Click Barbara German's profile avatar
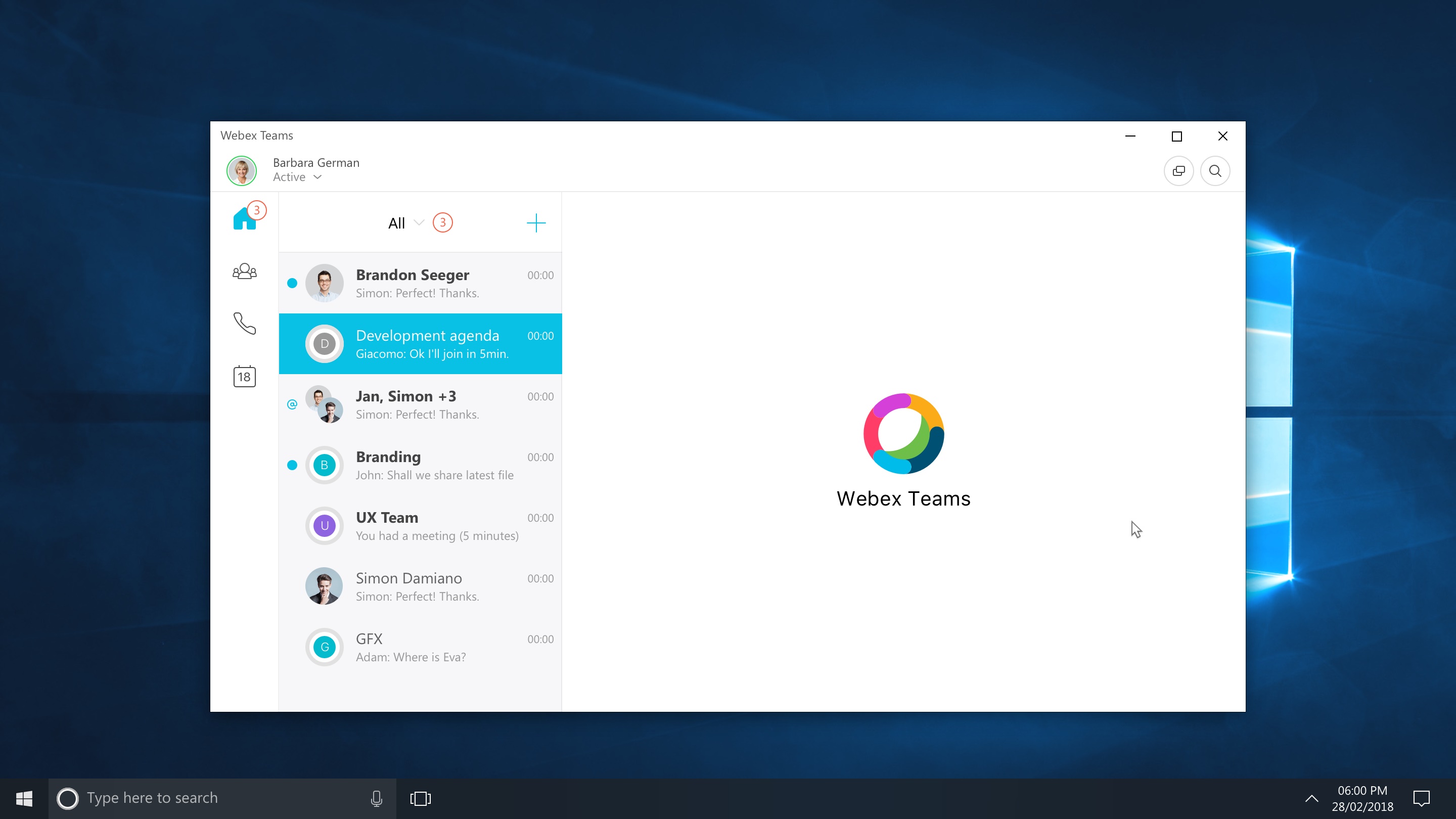This screenshot has height=819, width=1456. tap(241, 170)
